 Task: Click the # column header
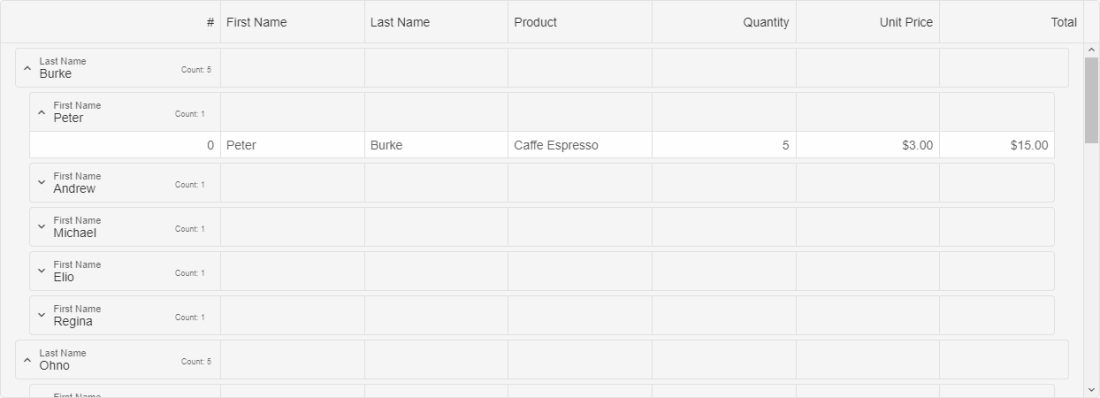tap(111, 22)
